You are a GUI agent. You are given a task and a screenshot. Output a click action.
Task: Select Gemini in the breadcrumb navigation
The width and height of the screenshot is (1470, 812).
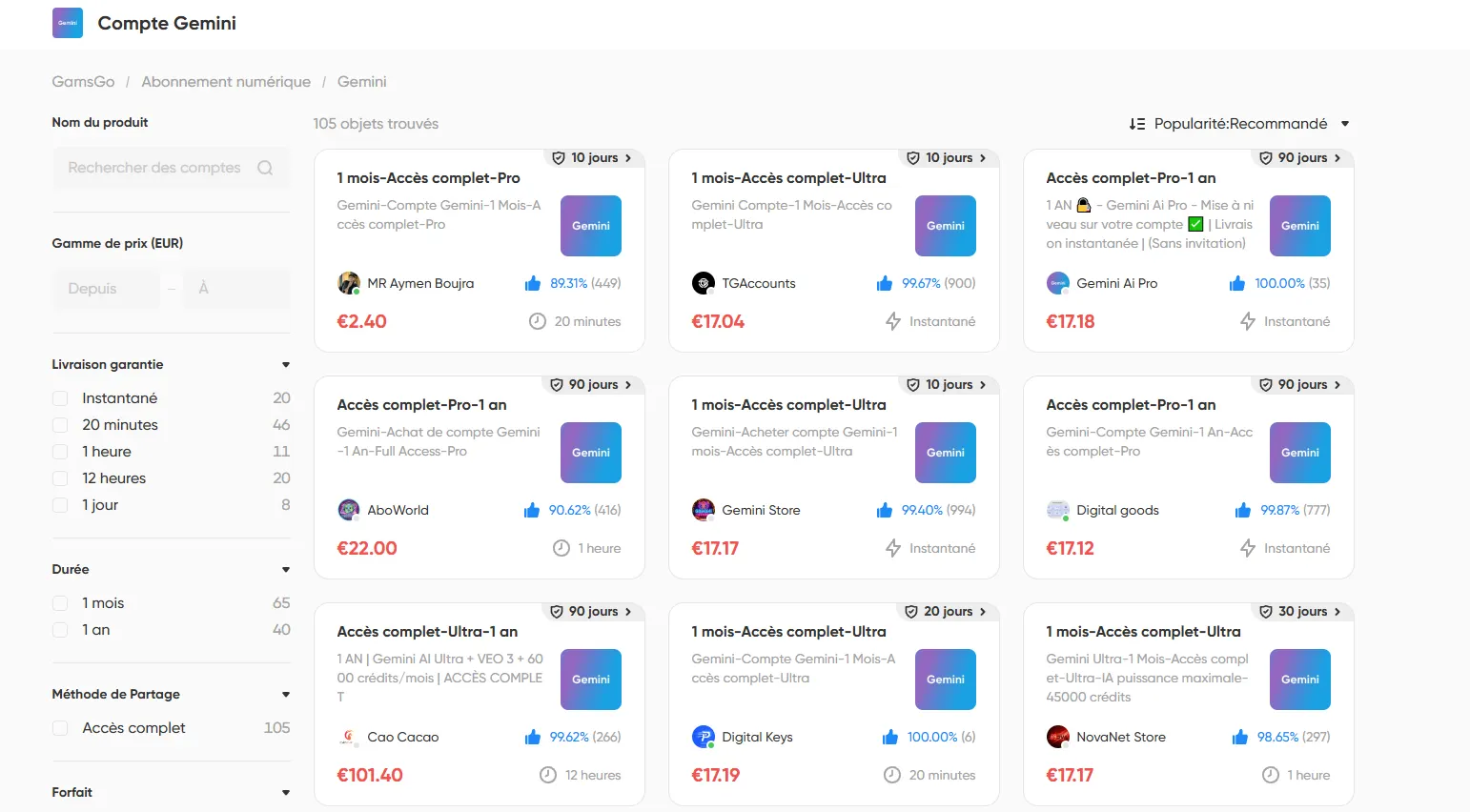click(x=361, y=82)
